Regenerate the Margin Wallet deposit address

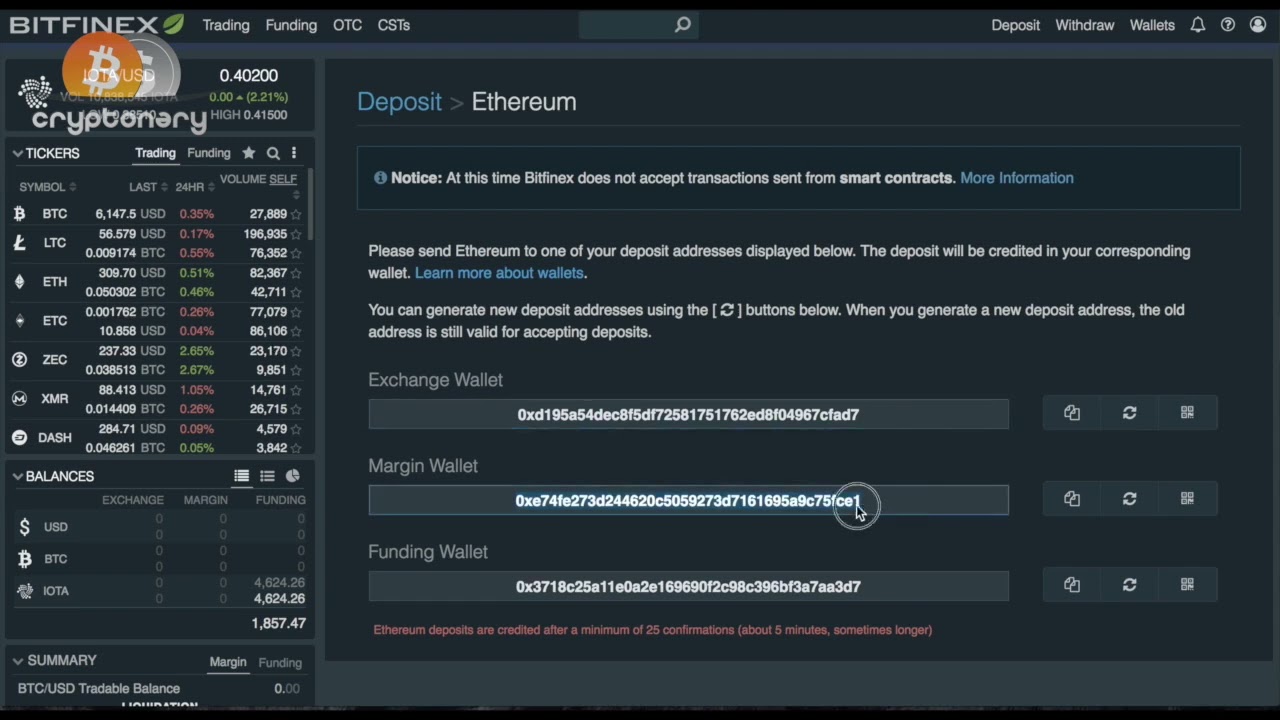point(1130,499)
